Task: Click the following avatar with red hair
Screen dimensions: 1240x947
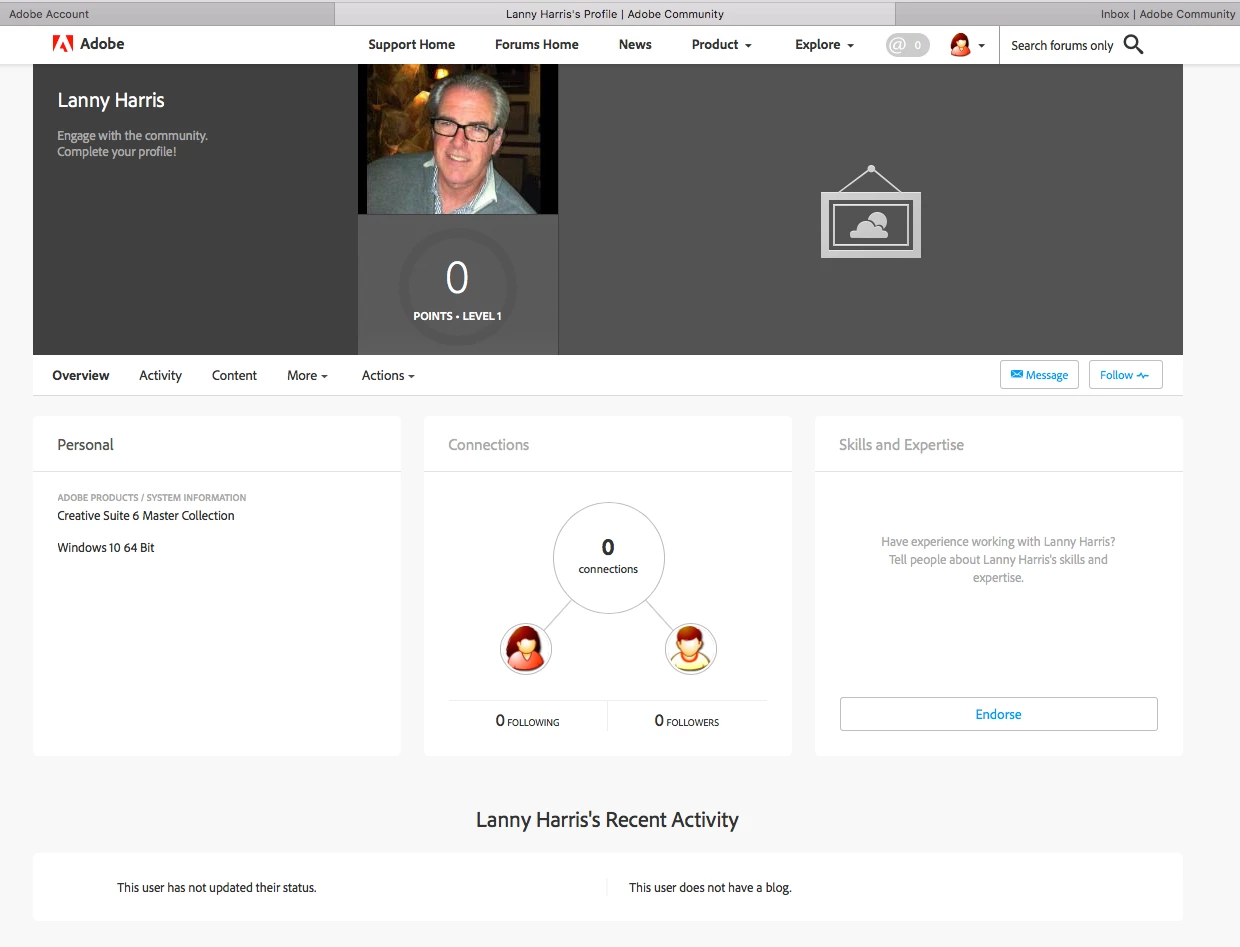Action: click(526, 649)
